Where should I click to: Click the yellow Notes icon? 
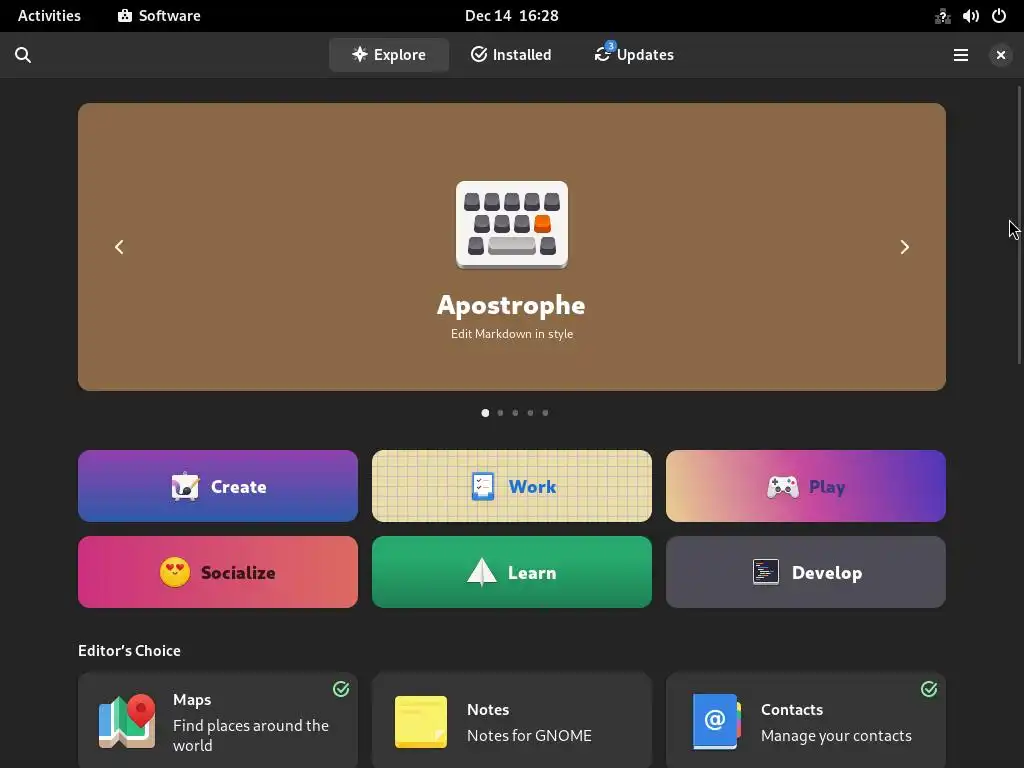(x=421, y=722)
